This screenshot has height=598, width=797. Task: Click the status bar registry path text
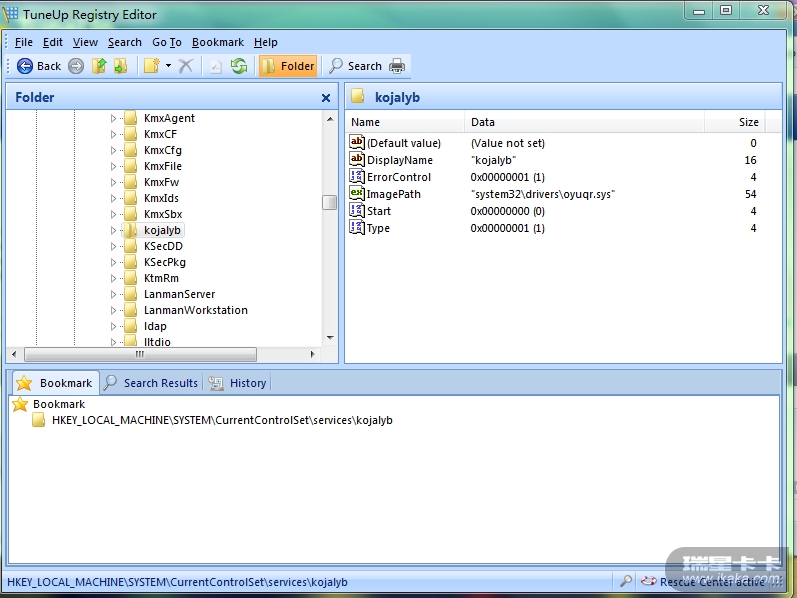click(177, 582)
